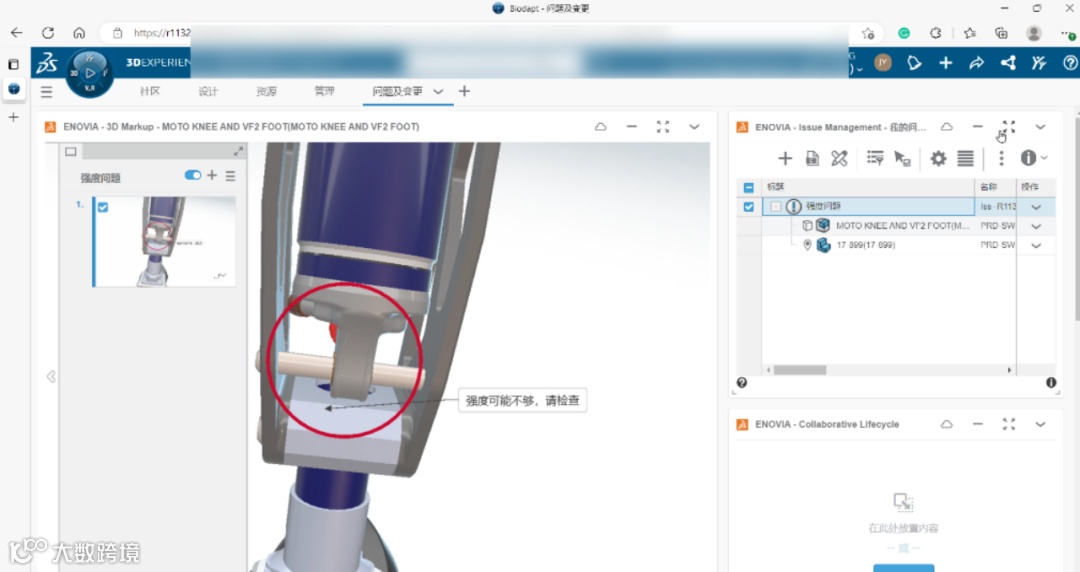Screen dimensions: 1080x572
Task: Collapse the 强度问题 tree node
Action: click(x=776, y=206)
